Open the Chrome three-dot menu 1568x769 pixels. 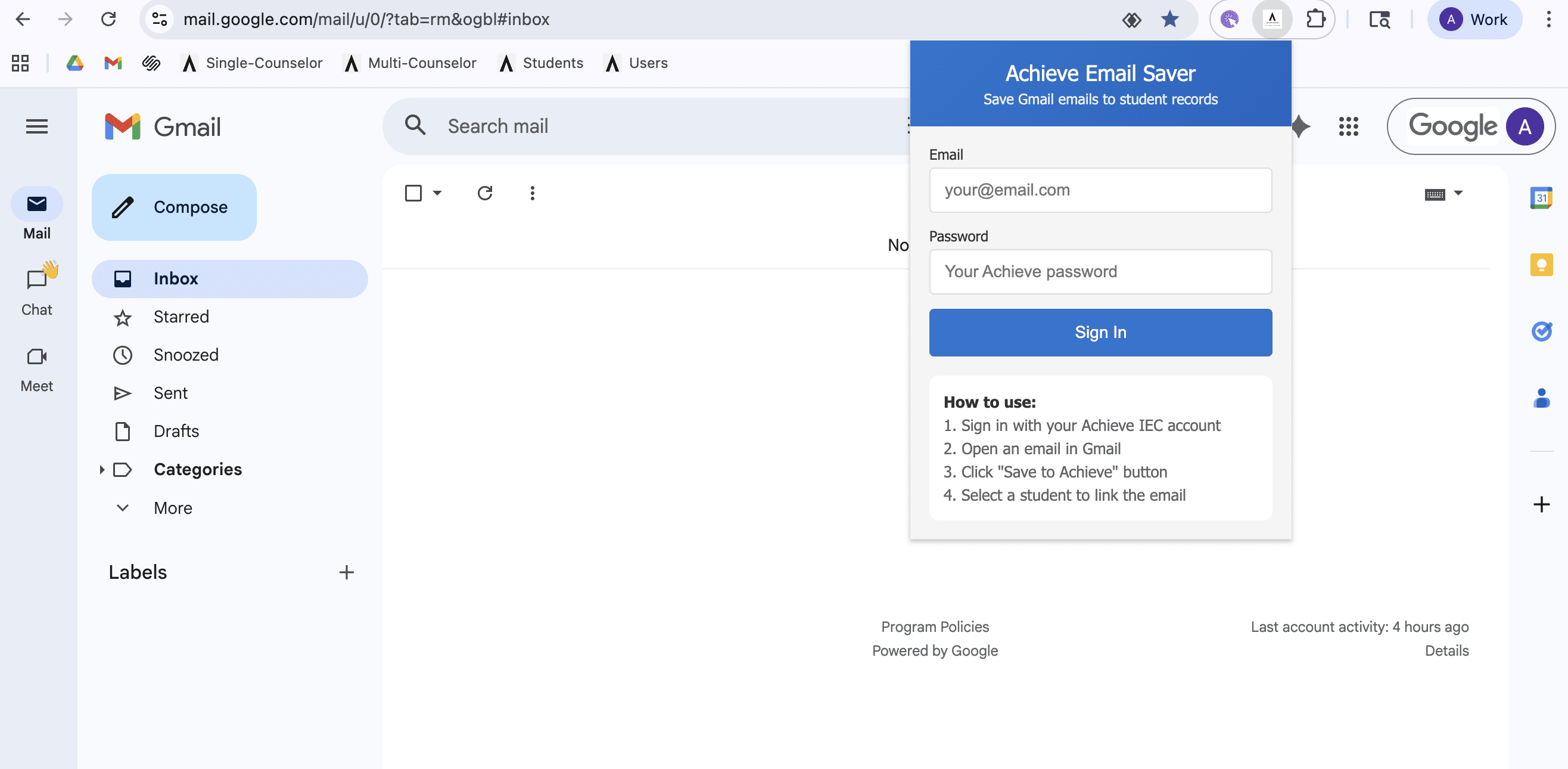1548,20
